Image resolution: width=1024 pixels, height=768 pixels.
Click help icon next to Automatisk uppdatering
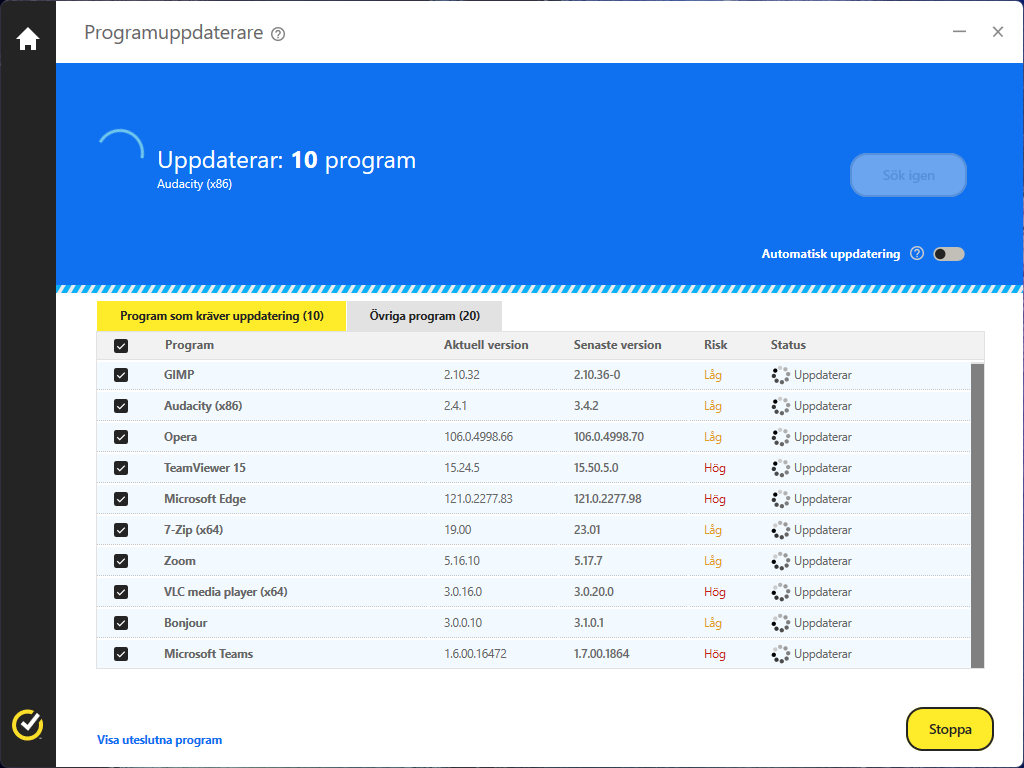click(x=917, y=254)
